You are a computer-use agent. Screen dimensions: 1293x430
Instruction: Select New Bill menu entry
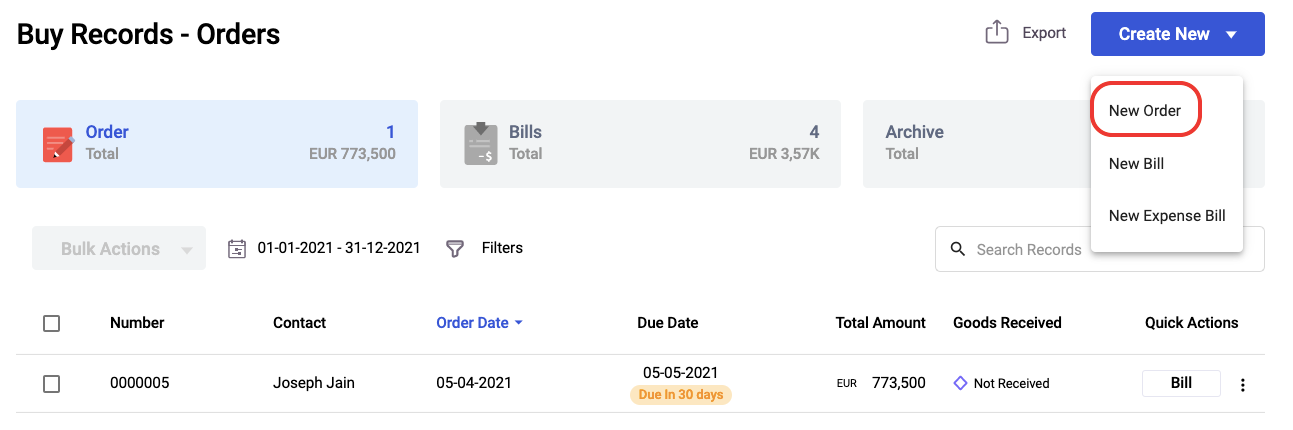click(1136, 164)
